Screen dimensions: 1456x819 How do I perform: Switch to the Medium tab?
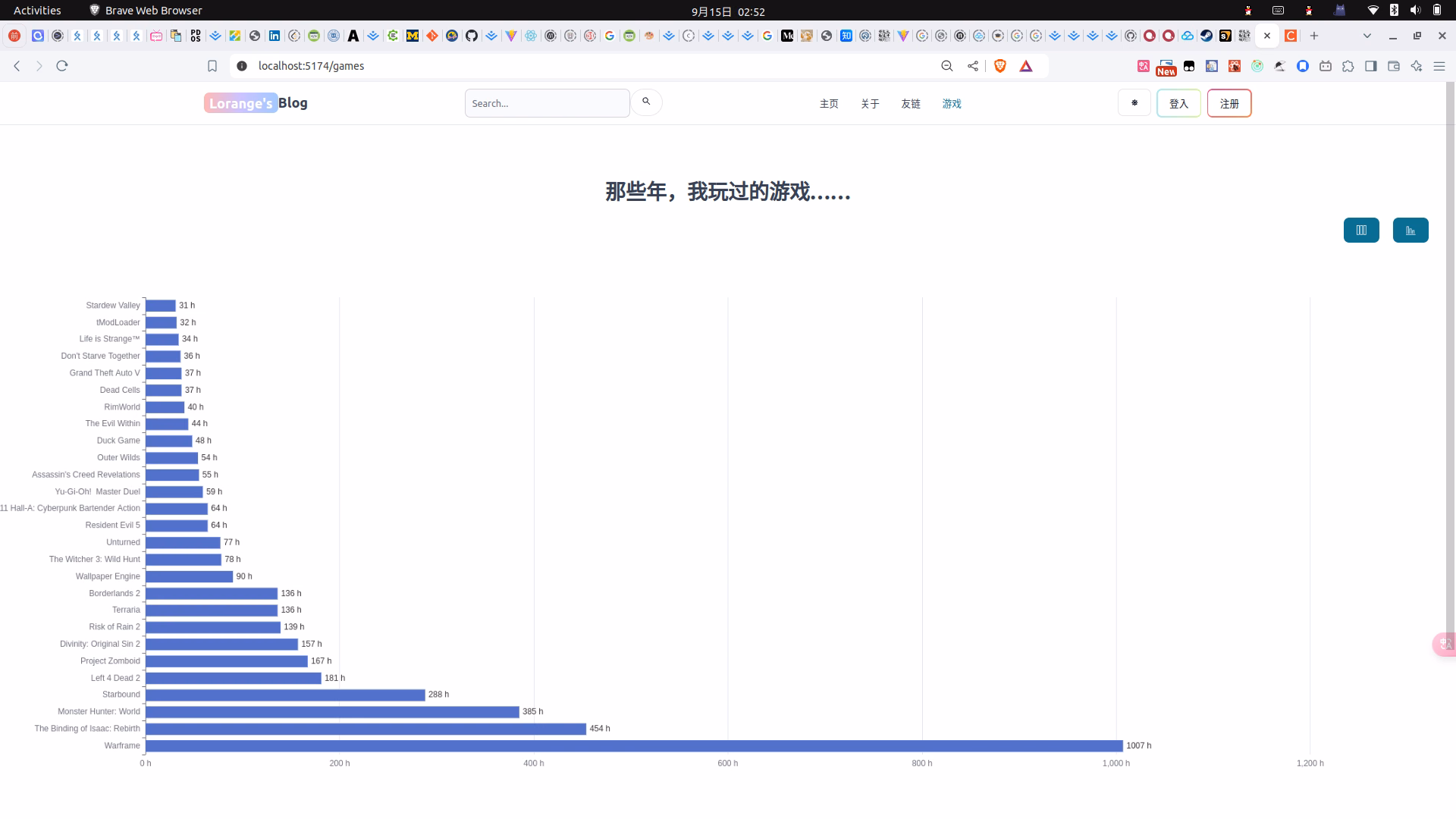pos(787,36)
